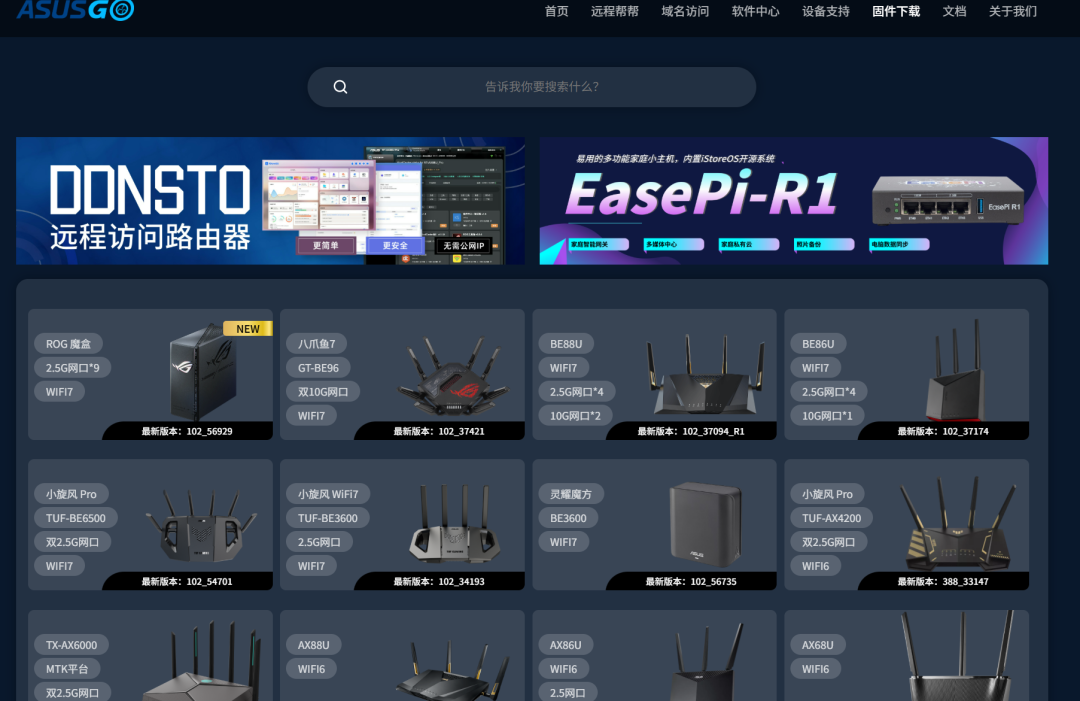
Task: Click the TUF-AX4200 router image
Action: pyautogui.click(x=958, y=524)
